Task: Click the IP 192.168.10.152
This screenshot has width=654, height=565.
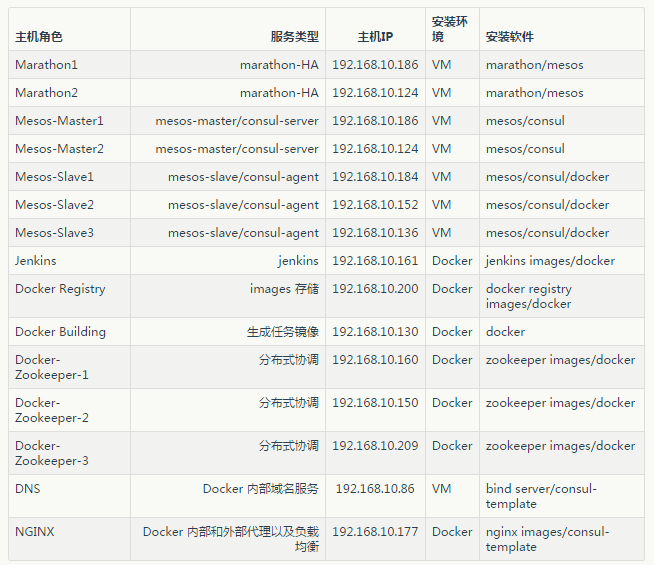Action: coord(375,205)
